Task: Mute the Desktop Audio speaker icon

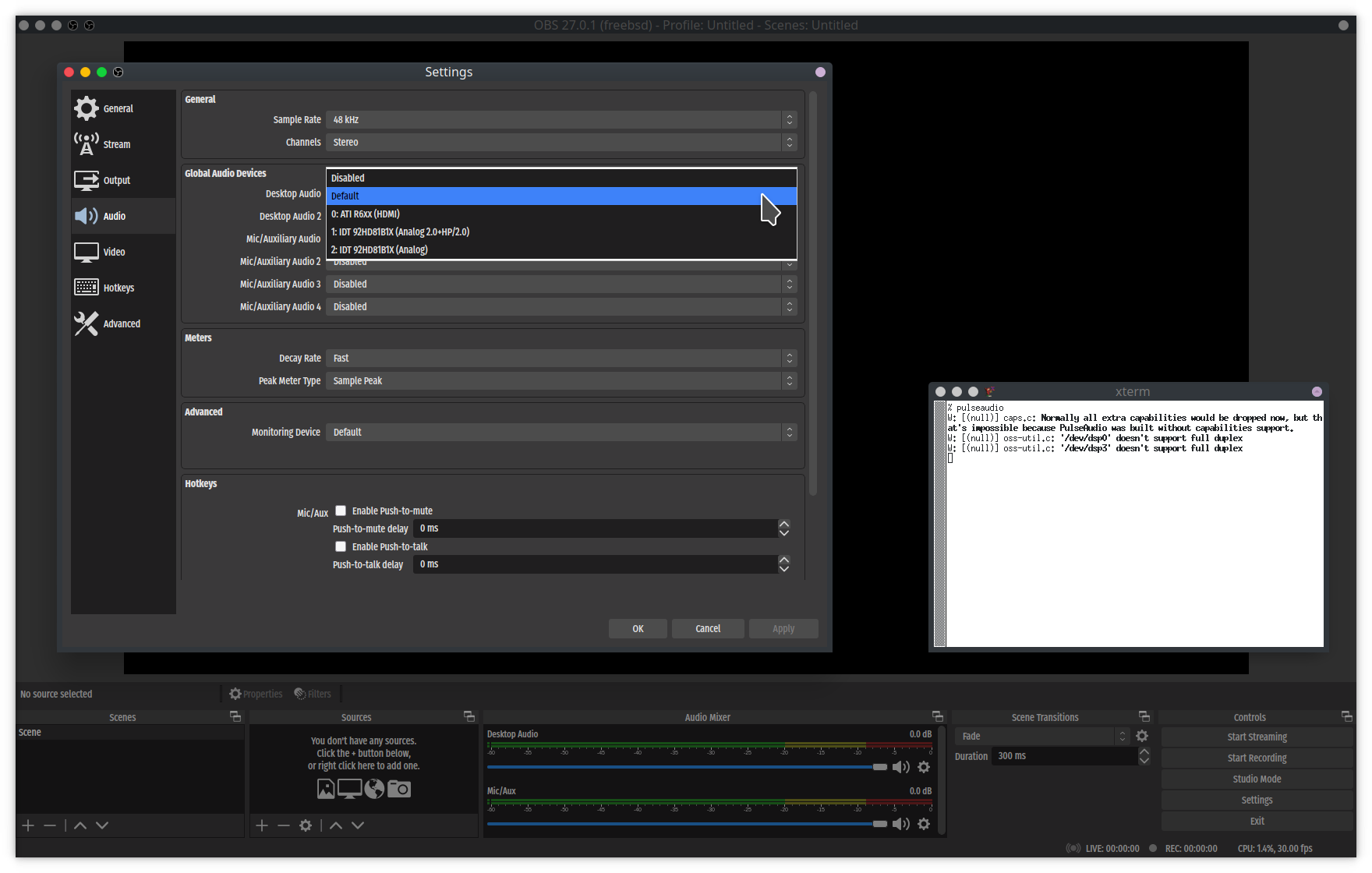Action: pyautogui.click(x=900, y=767)
